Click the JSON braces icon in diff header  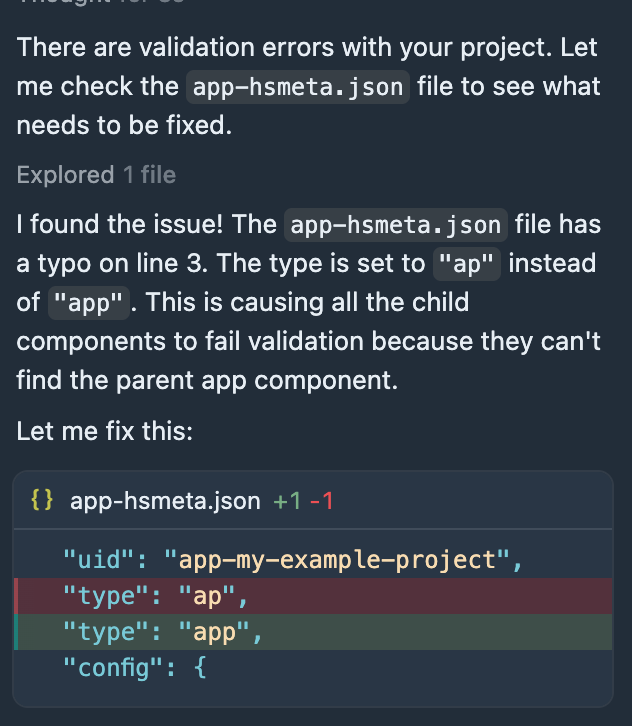pyautogui.click(x=42, y=500)
